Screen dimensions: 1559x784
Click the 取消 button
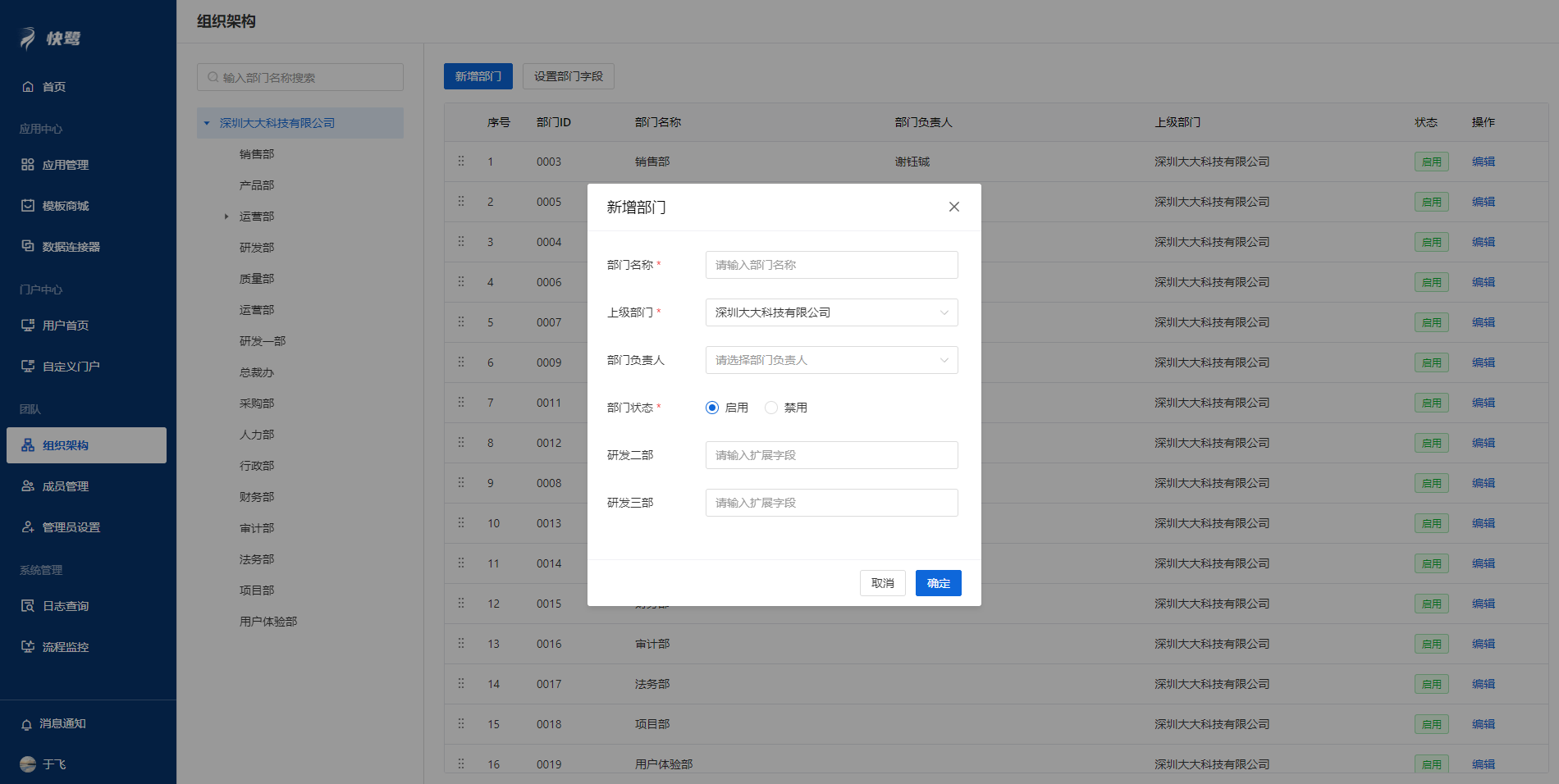tap(882, 583)
